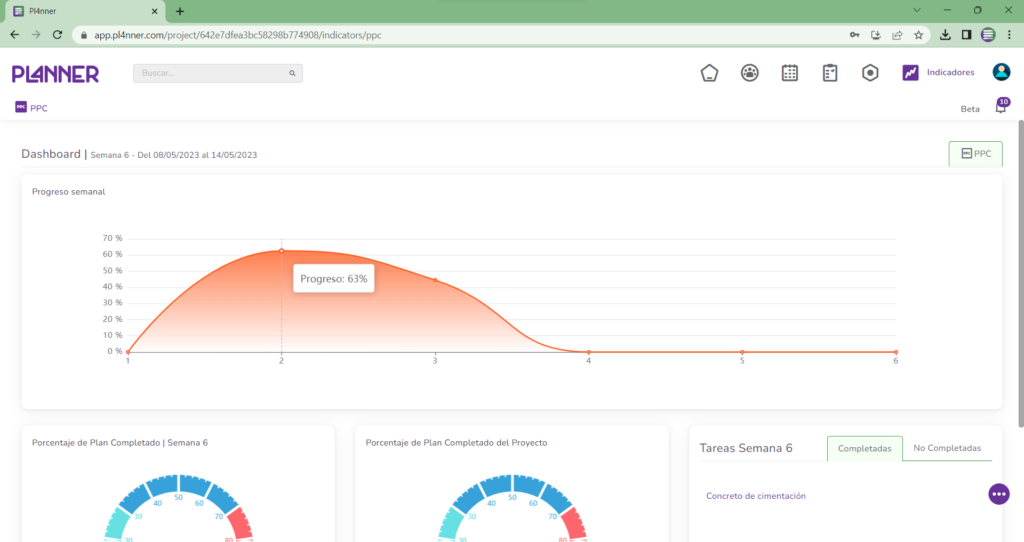
Task: Bookmark this page with star icon
Action: tap(918, 34)
